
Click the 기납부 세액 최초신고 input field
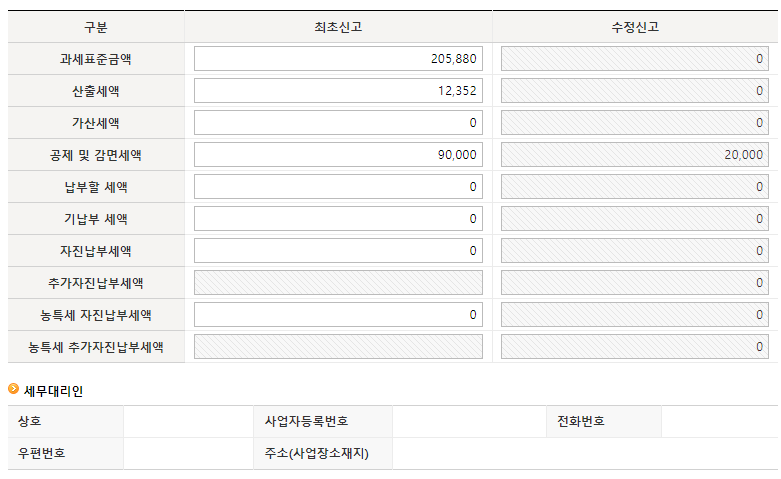click(338, 219)
